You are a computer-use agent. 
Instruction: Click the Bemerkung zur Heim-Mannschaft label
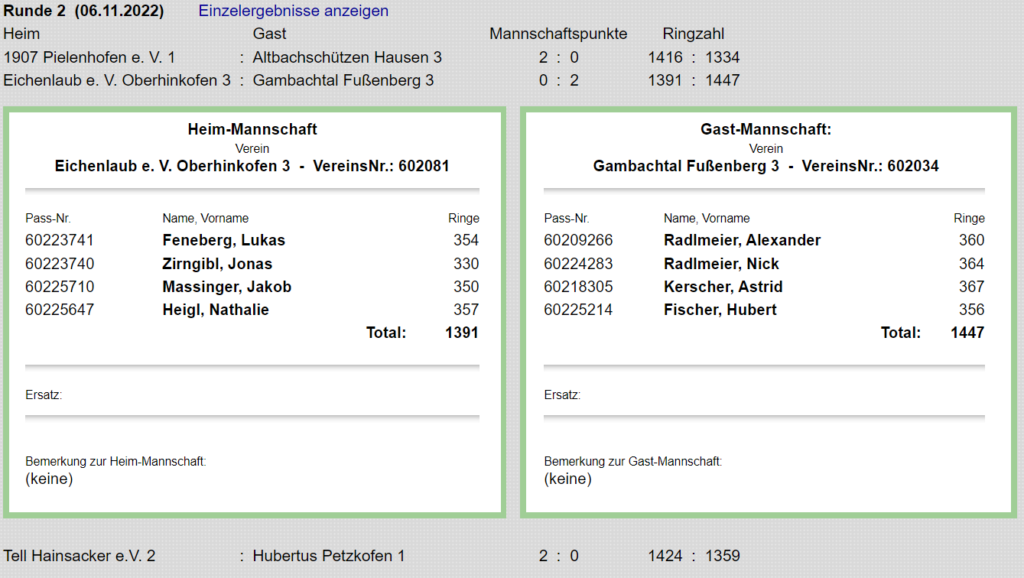(x=115, y=461)
